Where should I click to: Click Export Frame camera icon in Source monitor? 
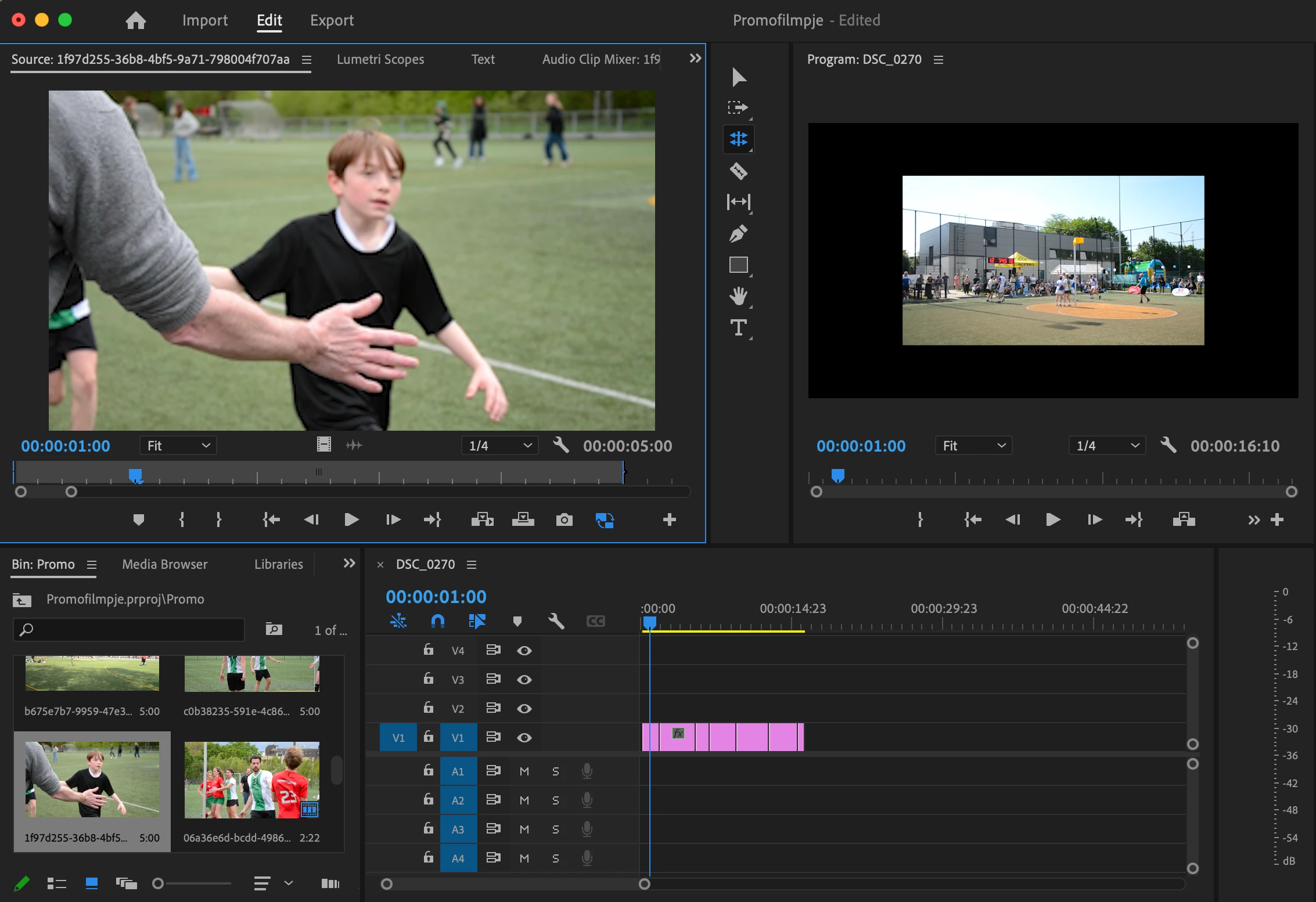[564, 519]
